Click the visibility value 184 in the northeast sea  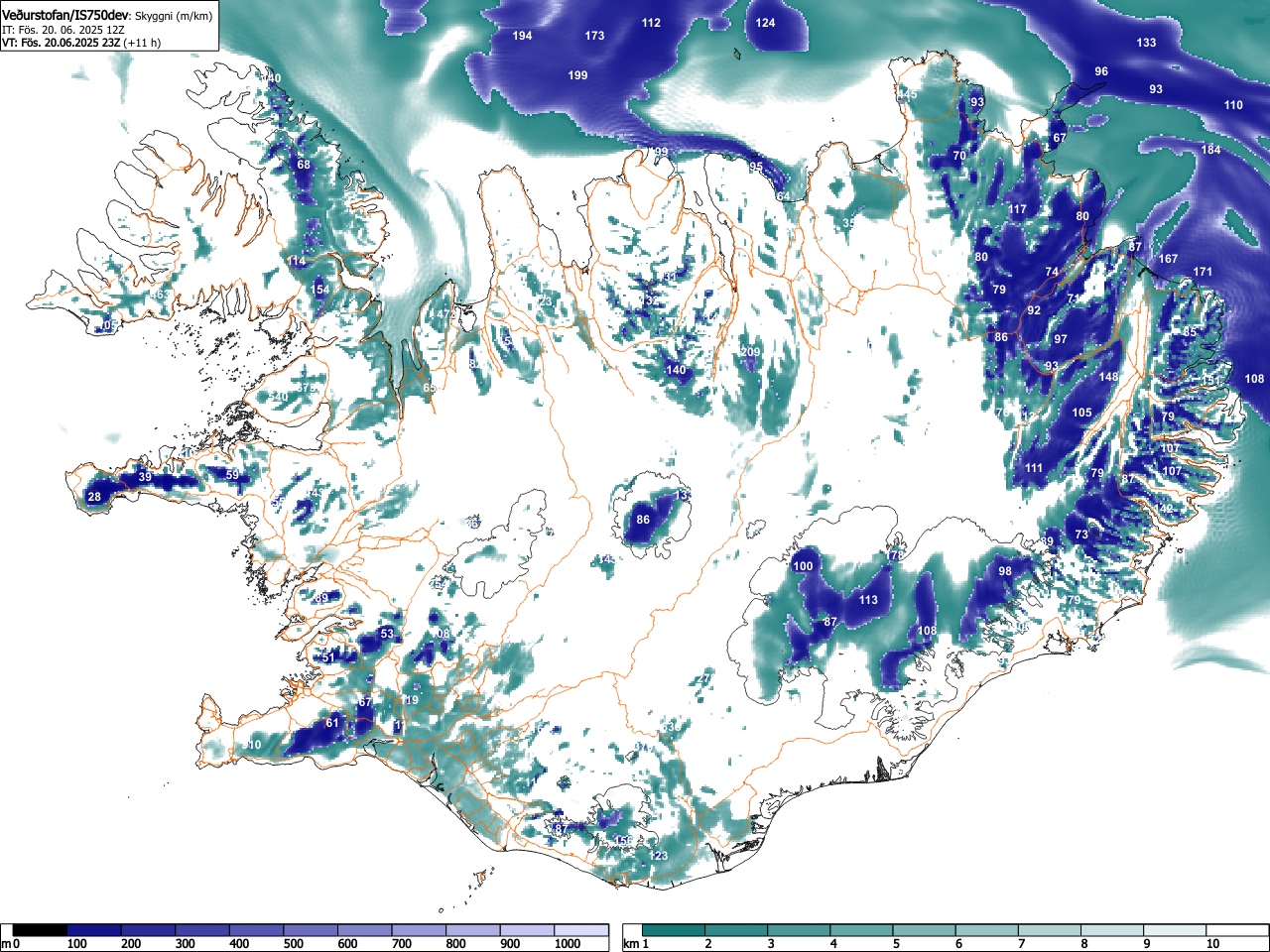tap(1210, 150)
